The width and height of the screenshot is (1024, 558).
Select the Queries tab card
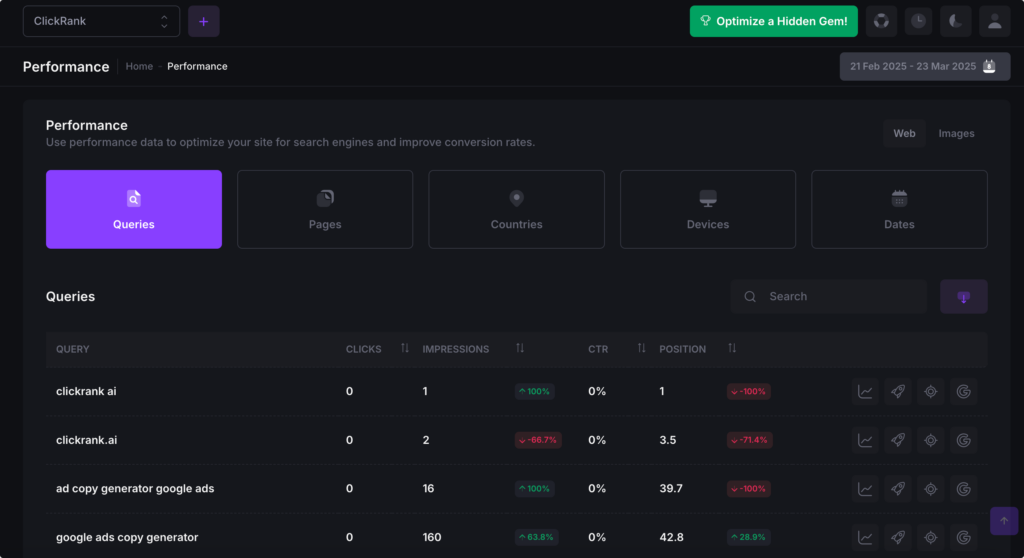coord(134,209)
